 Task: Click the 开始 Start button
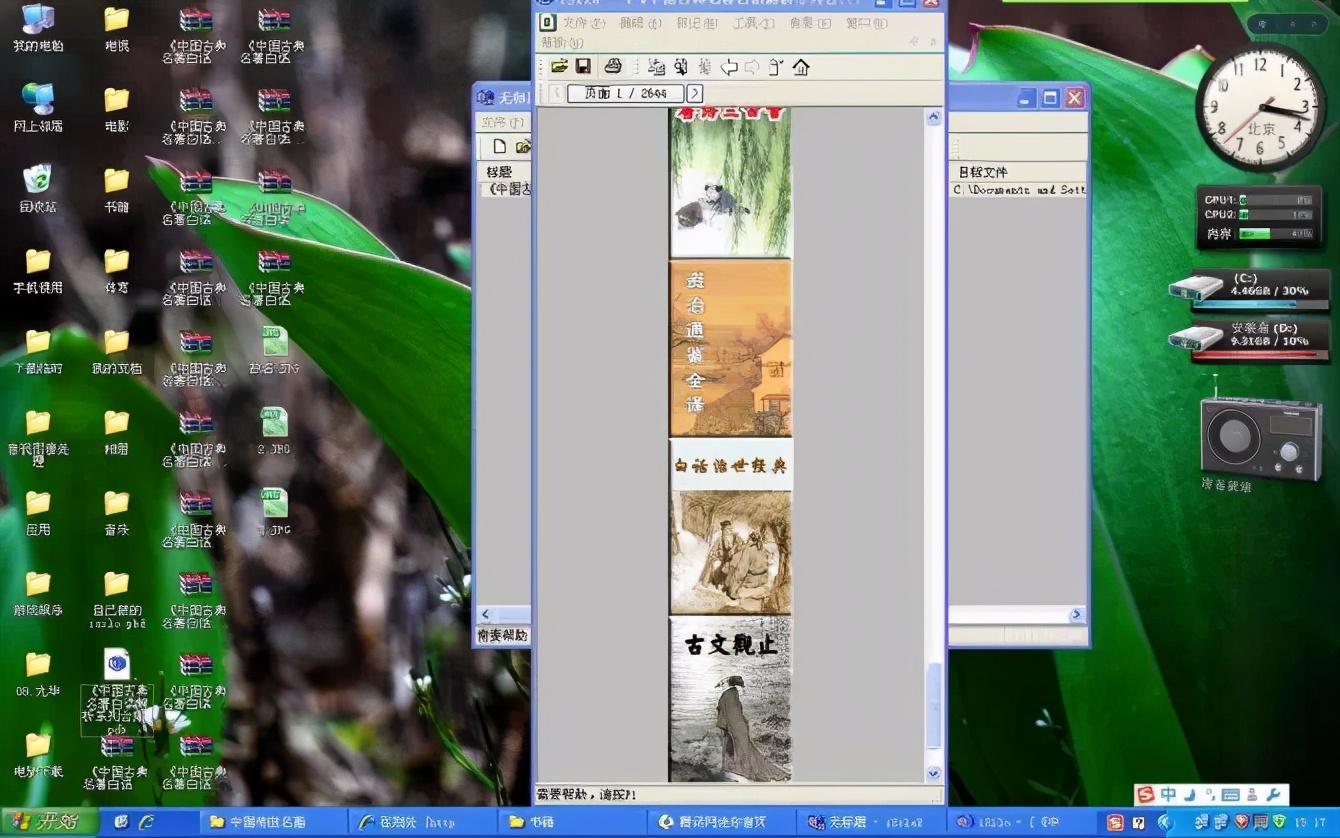(49, 822)
